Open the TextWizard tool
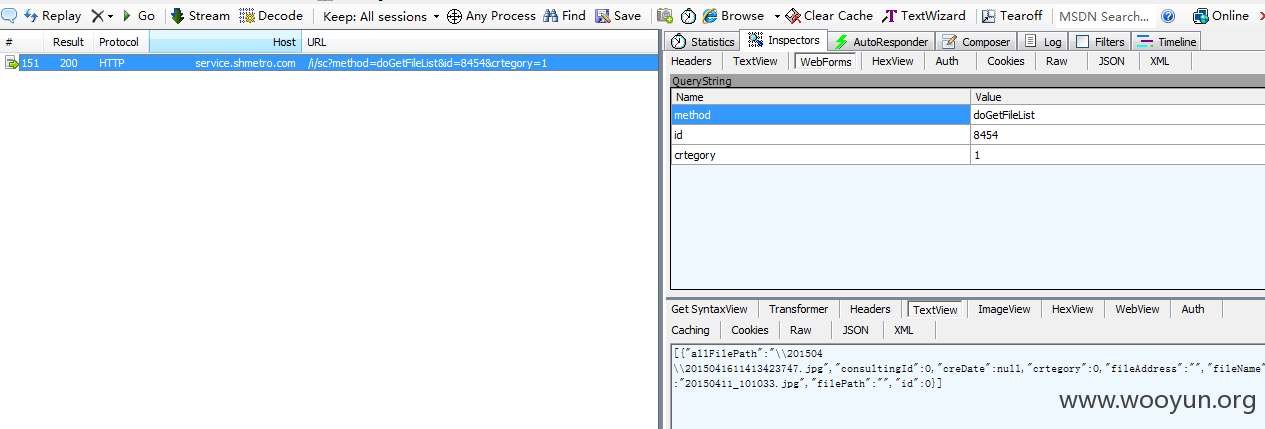 pos(924,16)
